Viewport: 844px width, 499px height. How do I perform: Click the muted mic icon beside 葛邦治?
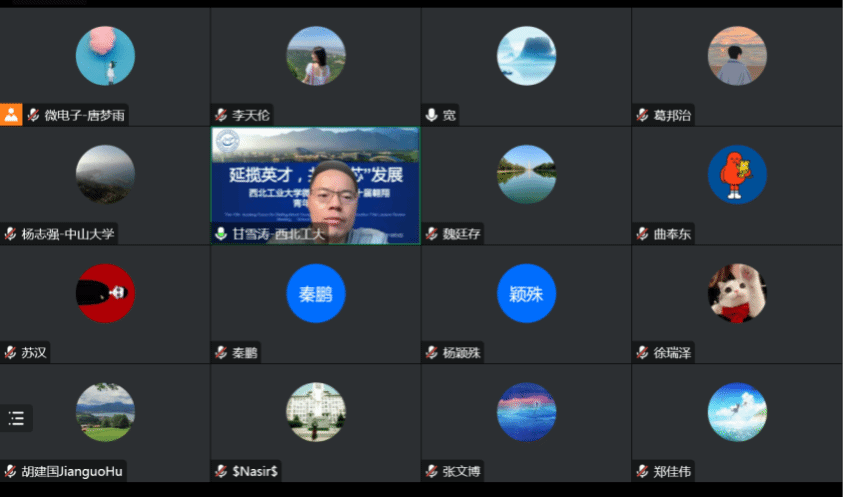pos(642,115)
